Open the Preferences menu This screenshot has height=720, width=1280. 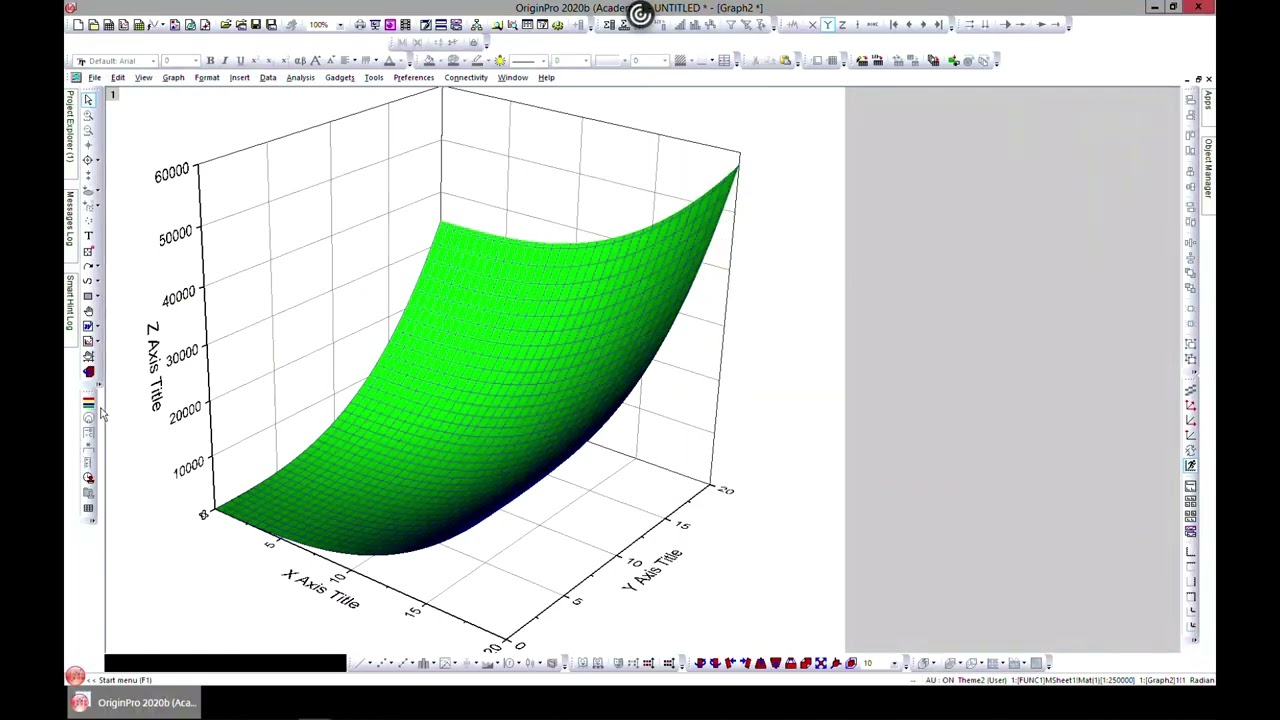tap(413, 78)
